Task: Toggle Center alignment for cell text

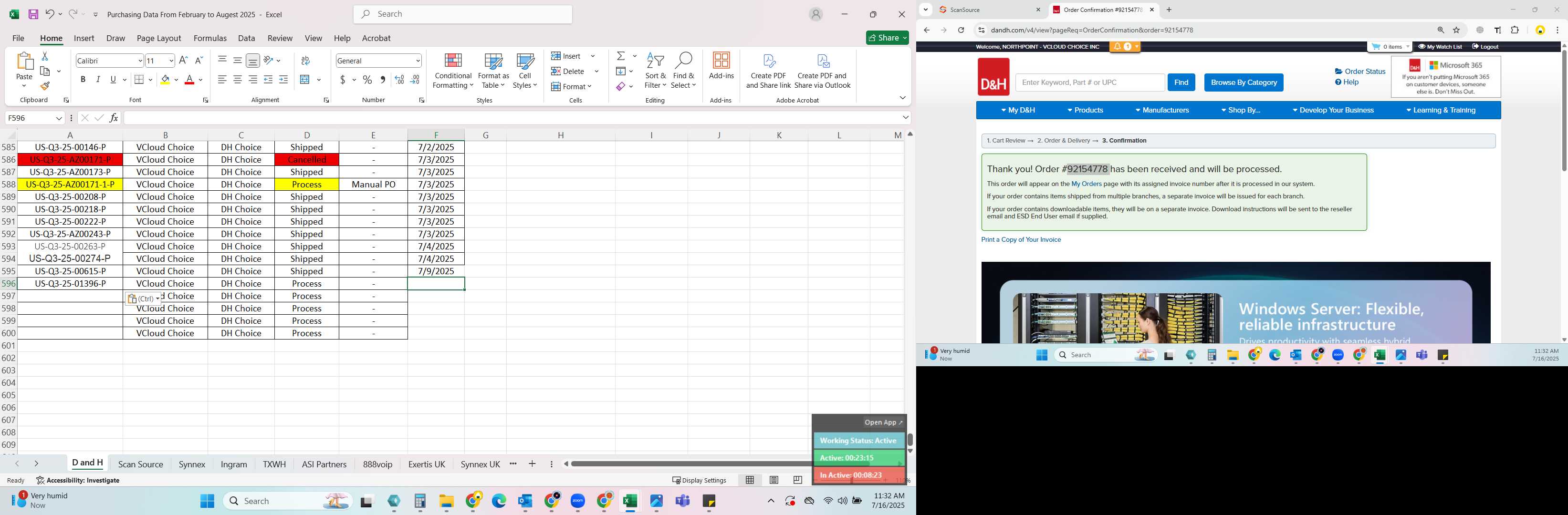Action: point(237,80)
